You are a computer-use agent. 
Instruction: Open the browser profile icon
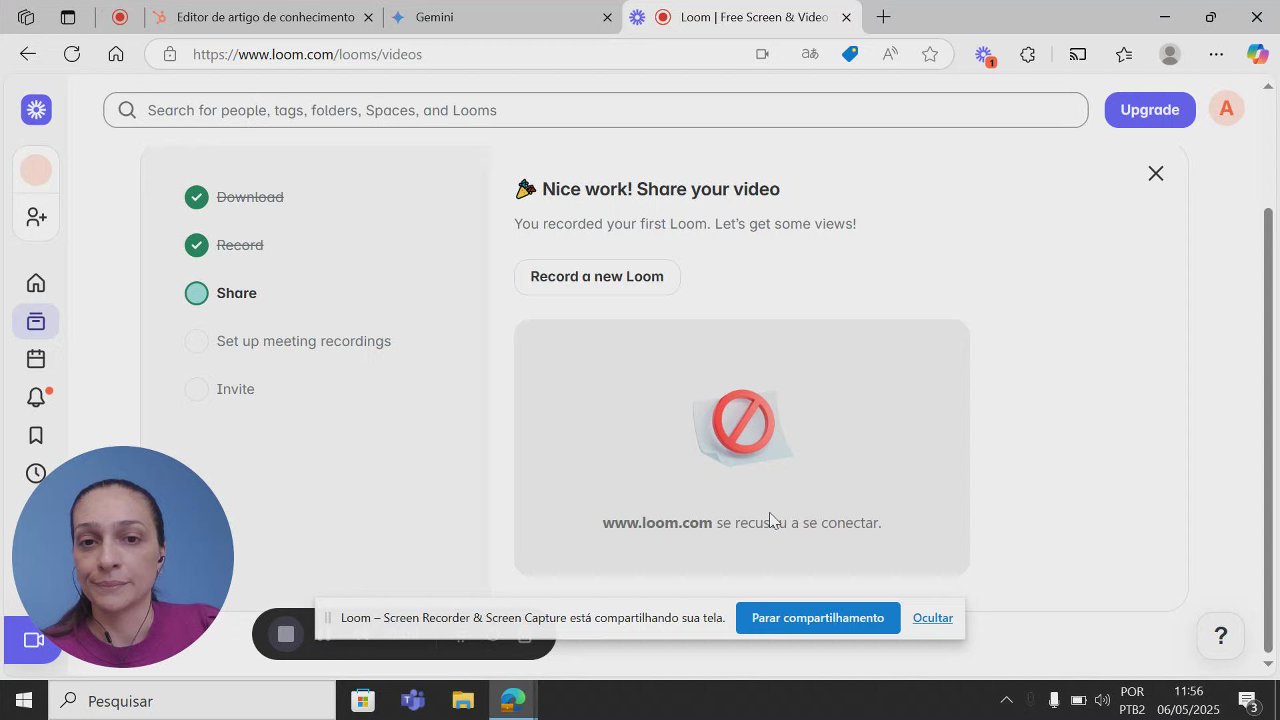[1170, 54]
